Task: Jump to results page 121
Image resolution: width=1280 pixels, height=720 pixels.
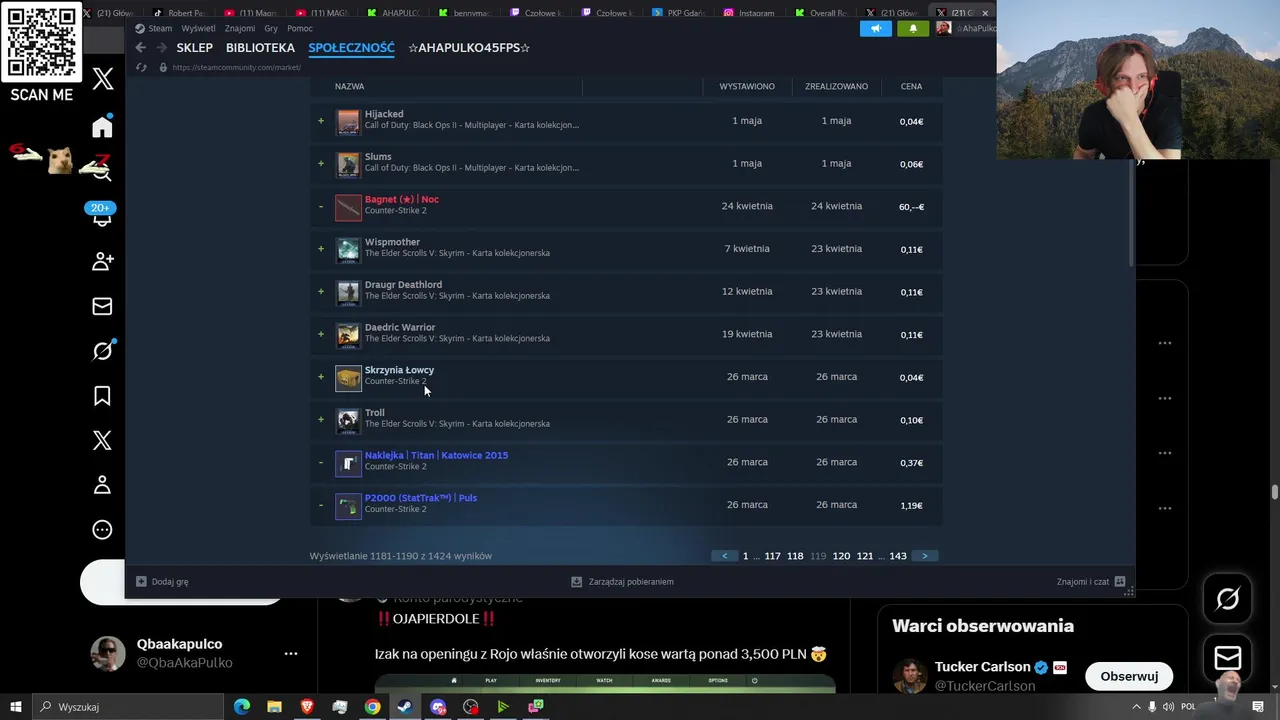Action: (x=865, y=556)
